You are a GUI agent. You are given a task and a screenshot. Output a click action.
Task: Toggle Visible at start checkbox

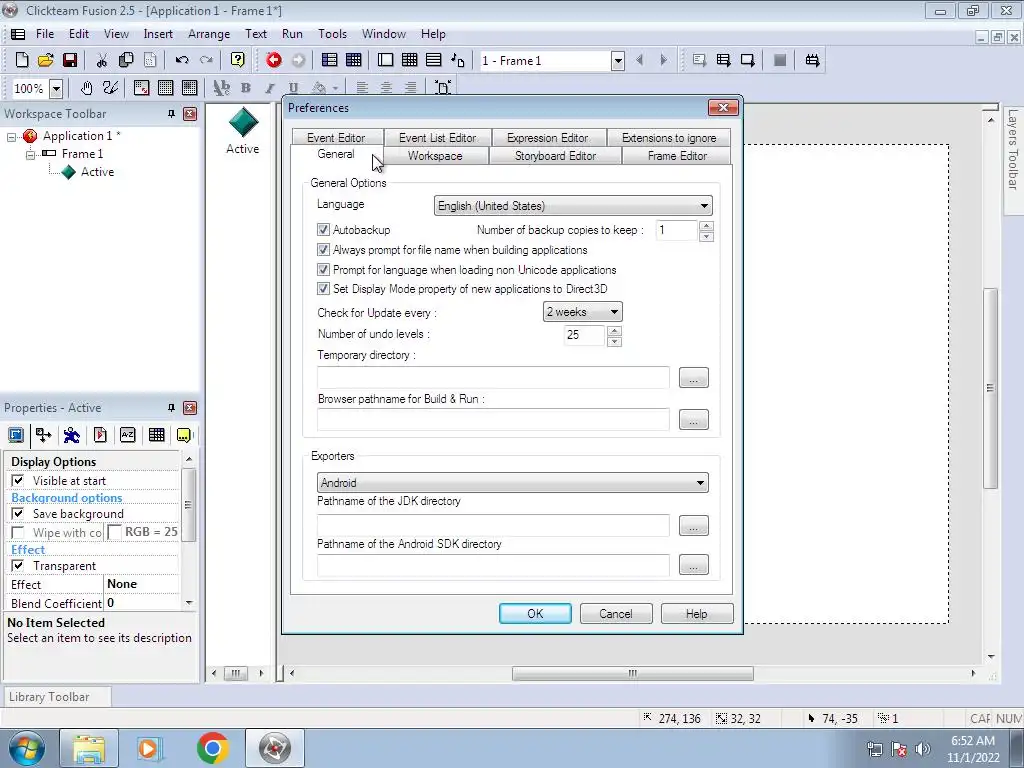[18, 481]
